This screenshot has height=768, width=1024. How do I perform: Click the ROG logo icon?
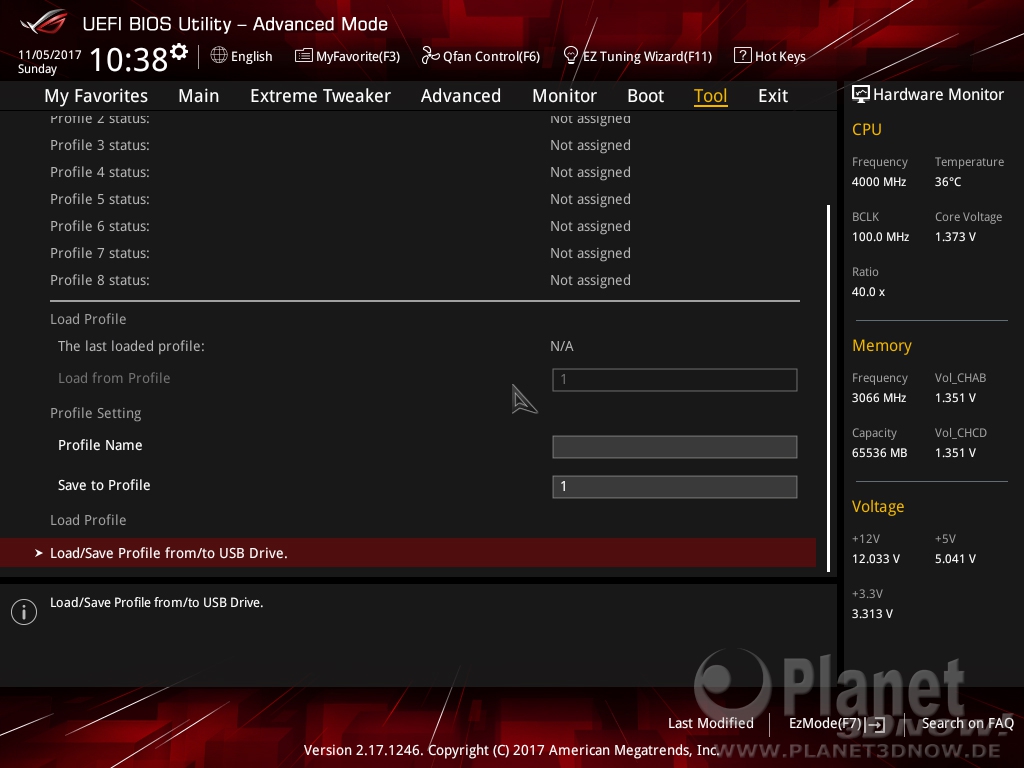(x=44, y=23)
